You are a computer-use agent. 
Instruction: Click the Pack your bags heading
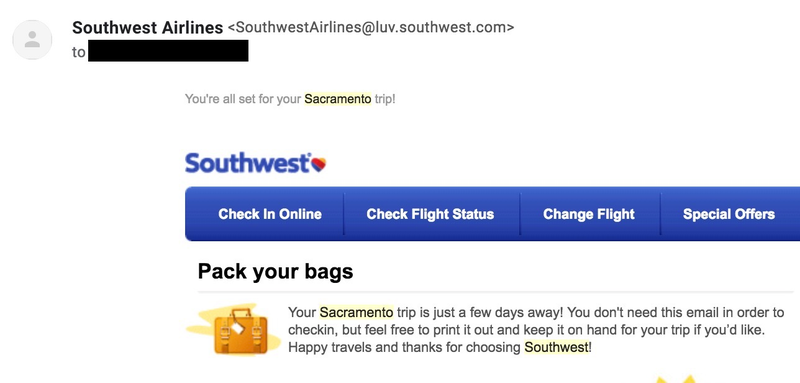click(276, 271)
